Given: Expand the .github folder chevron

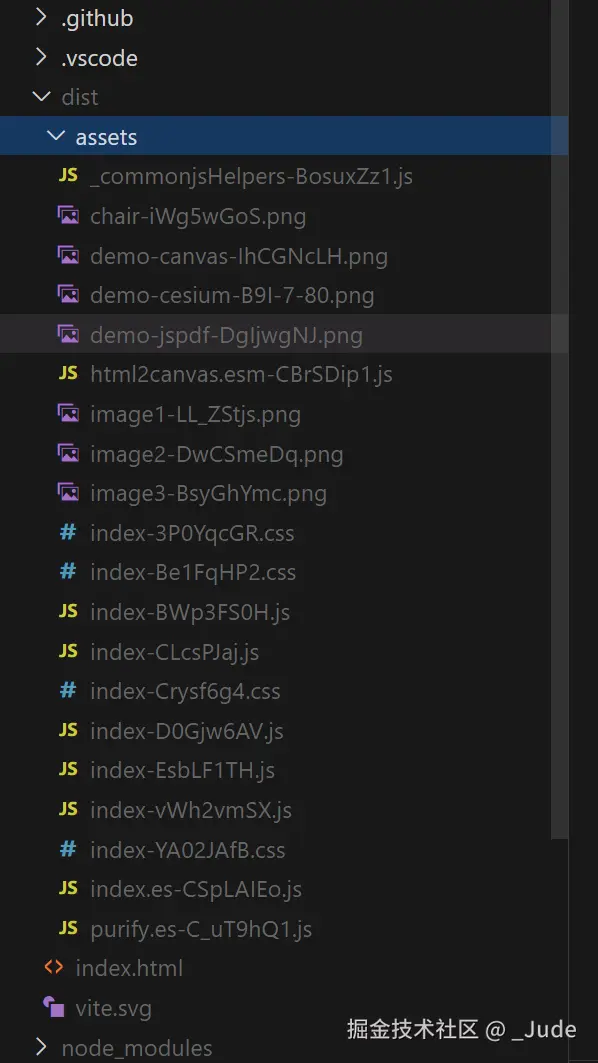Looking at the screenshot, I should click(41, 18).
